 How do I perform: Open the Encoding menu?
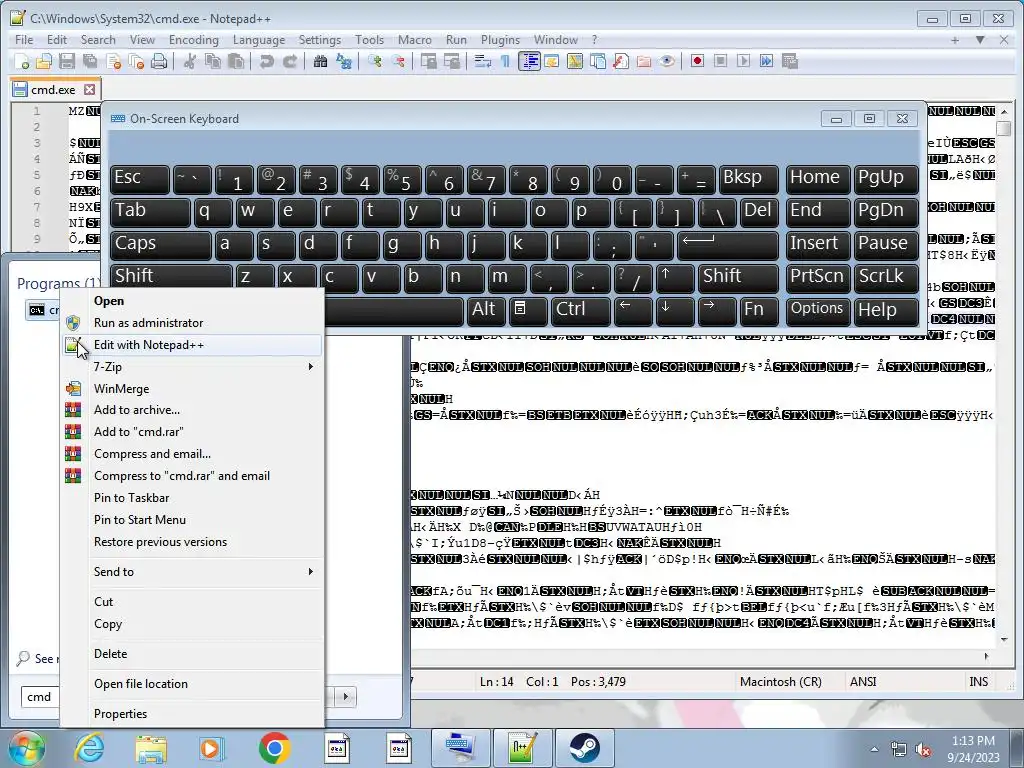point(193,40)
